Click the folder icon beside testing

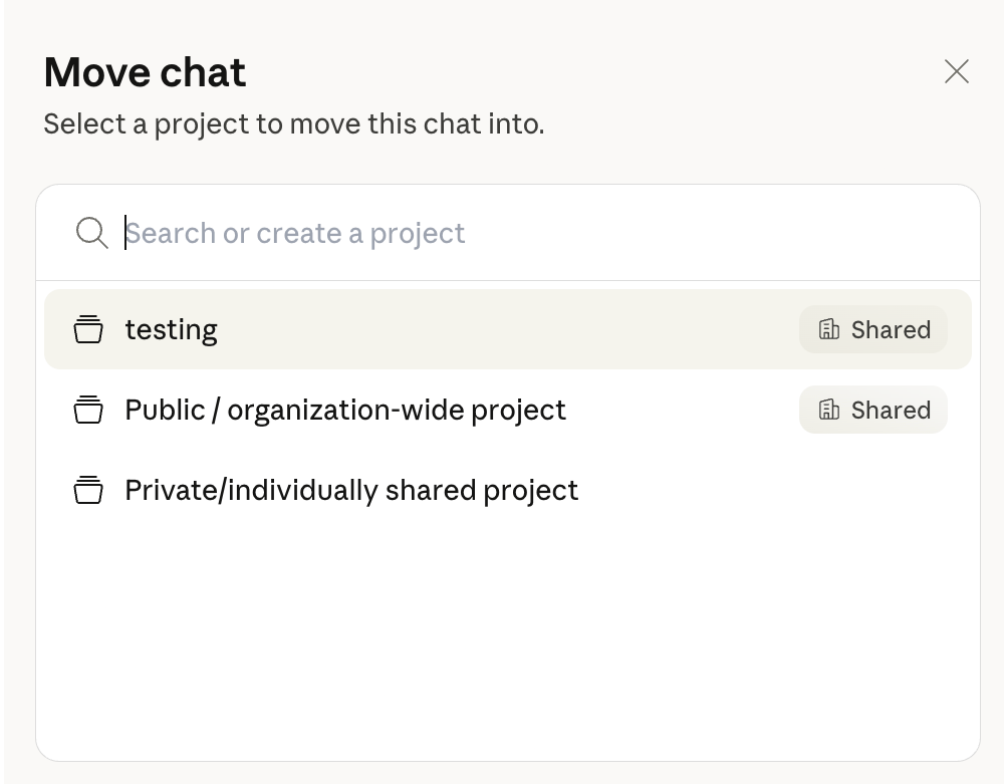tap(90, 330)
